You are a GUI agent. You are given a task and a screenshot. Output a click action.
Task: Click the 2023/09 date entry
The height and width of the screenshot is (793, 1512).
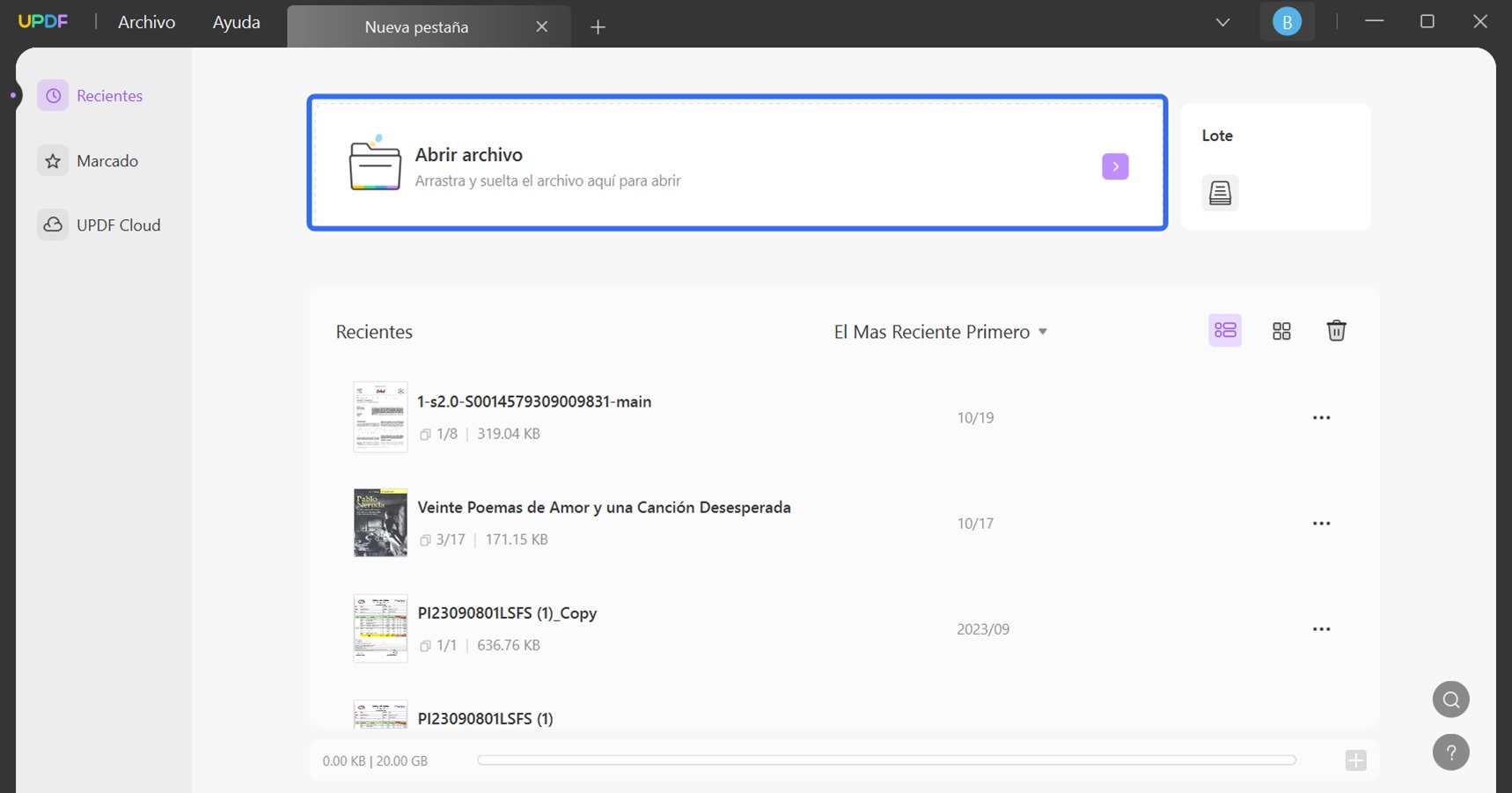(x=983, y=629)
